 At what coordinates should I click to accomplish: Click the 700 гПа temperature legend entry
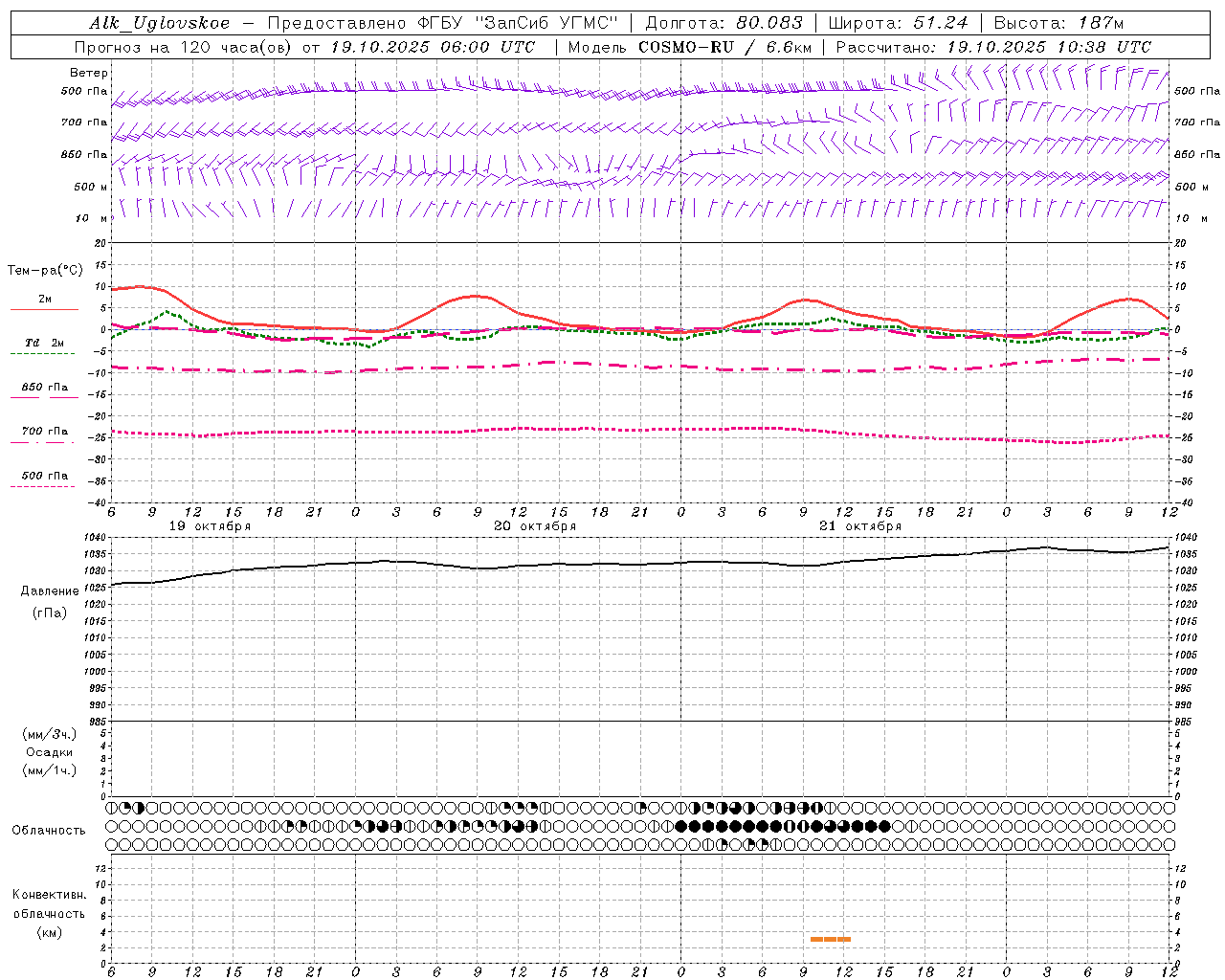45,432
